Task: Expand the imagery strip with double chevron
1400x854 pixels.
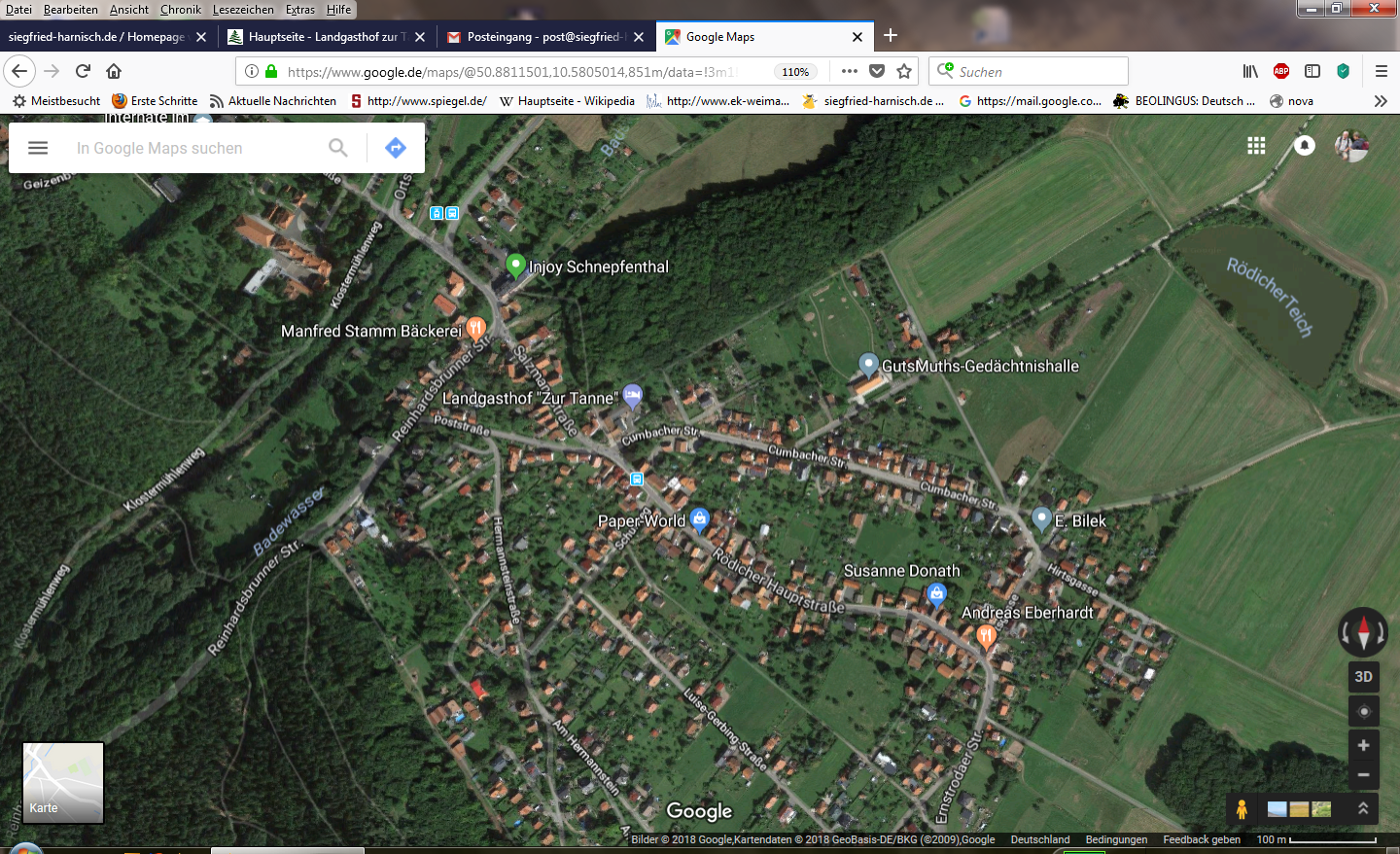Action: coord(1363,808)
